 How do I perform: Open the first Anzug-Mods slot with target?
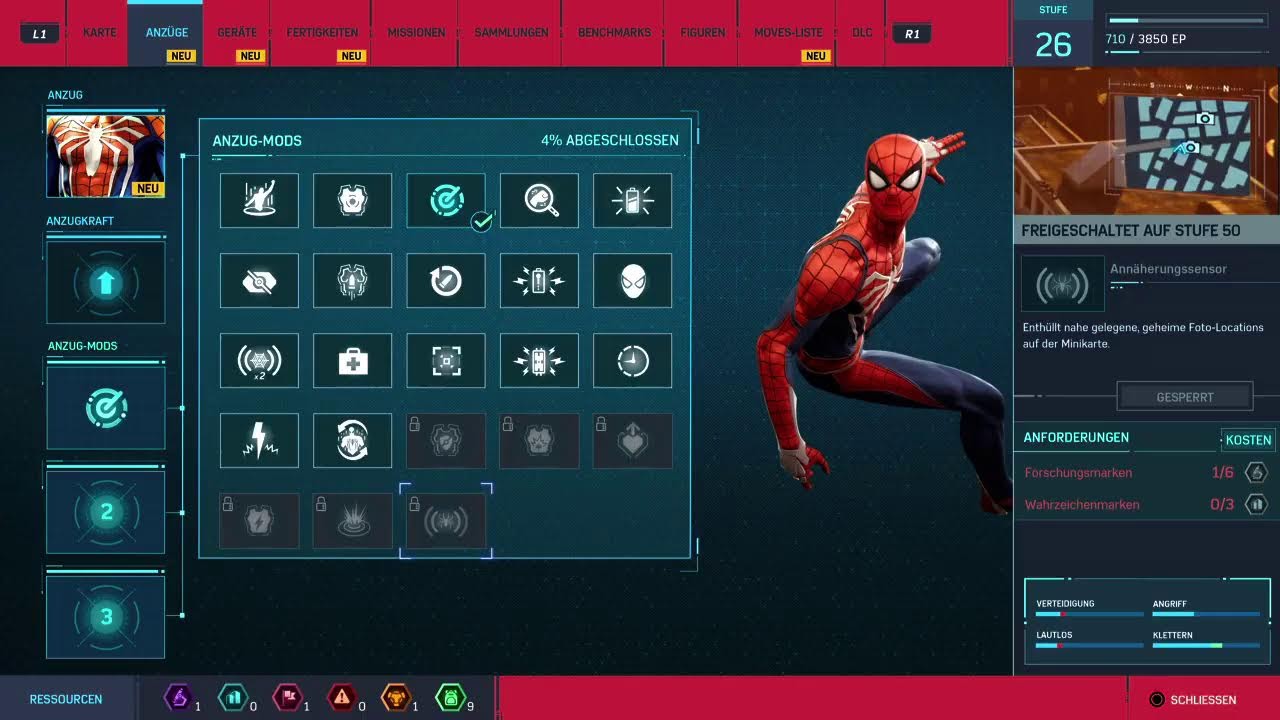pos(106,408)
